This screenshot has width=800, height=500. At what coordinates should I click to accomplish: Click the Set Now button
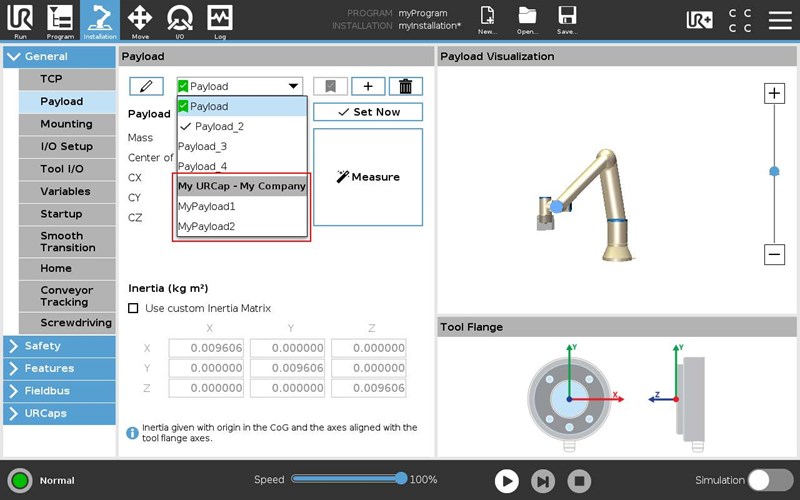click(x=368, y=112)
